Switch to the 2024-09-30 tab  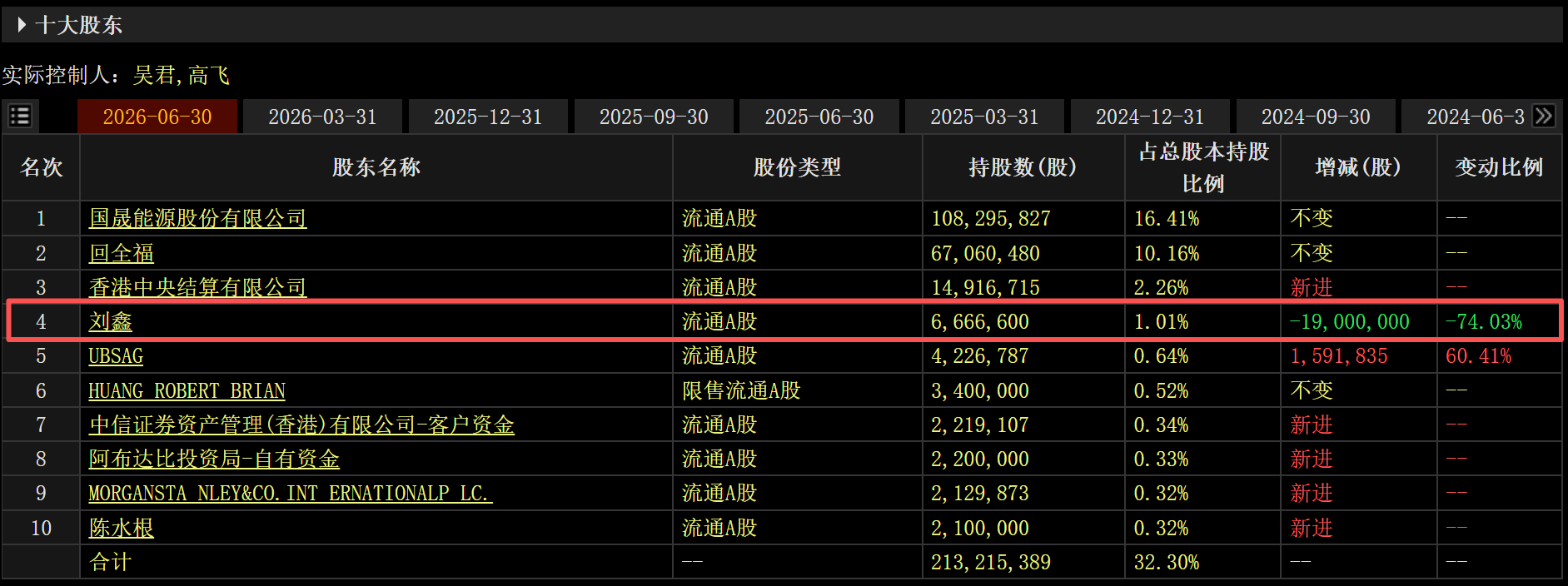tap(1316, 117)
